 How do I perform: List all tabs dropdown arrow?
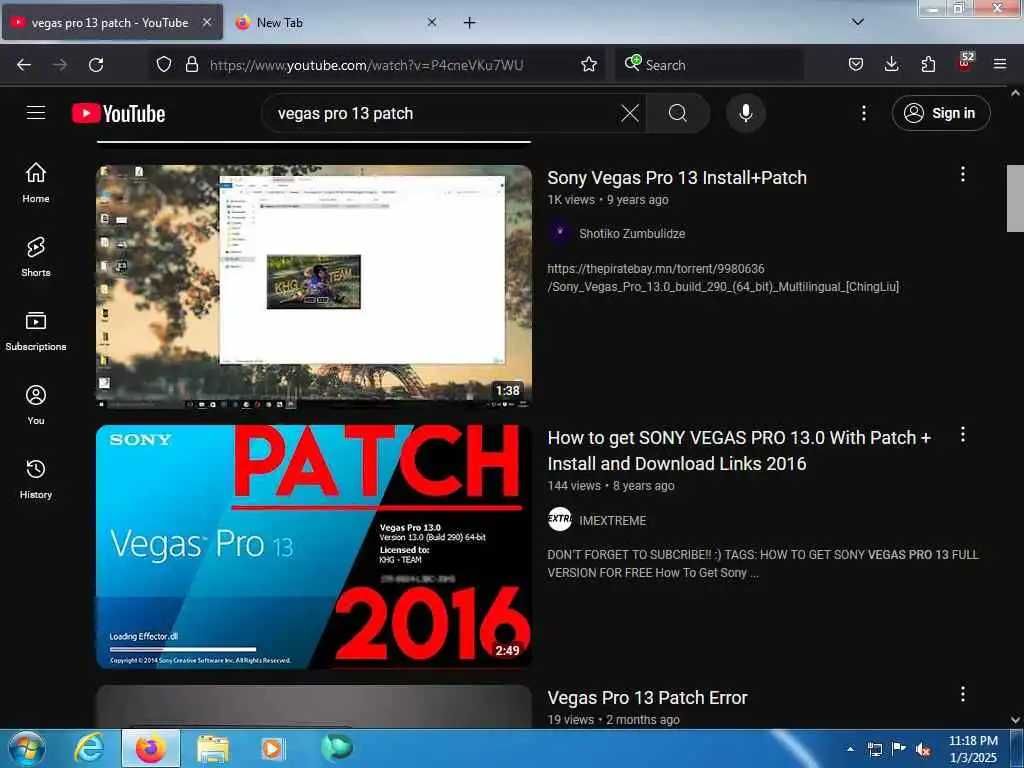858,22
